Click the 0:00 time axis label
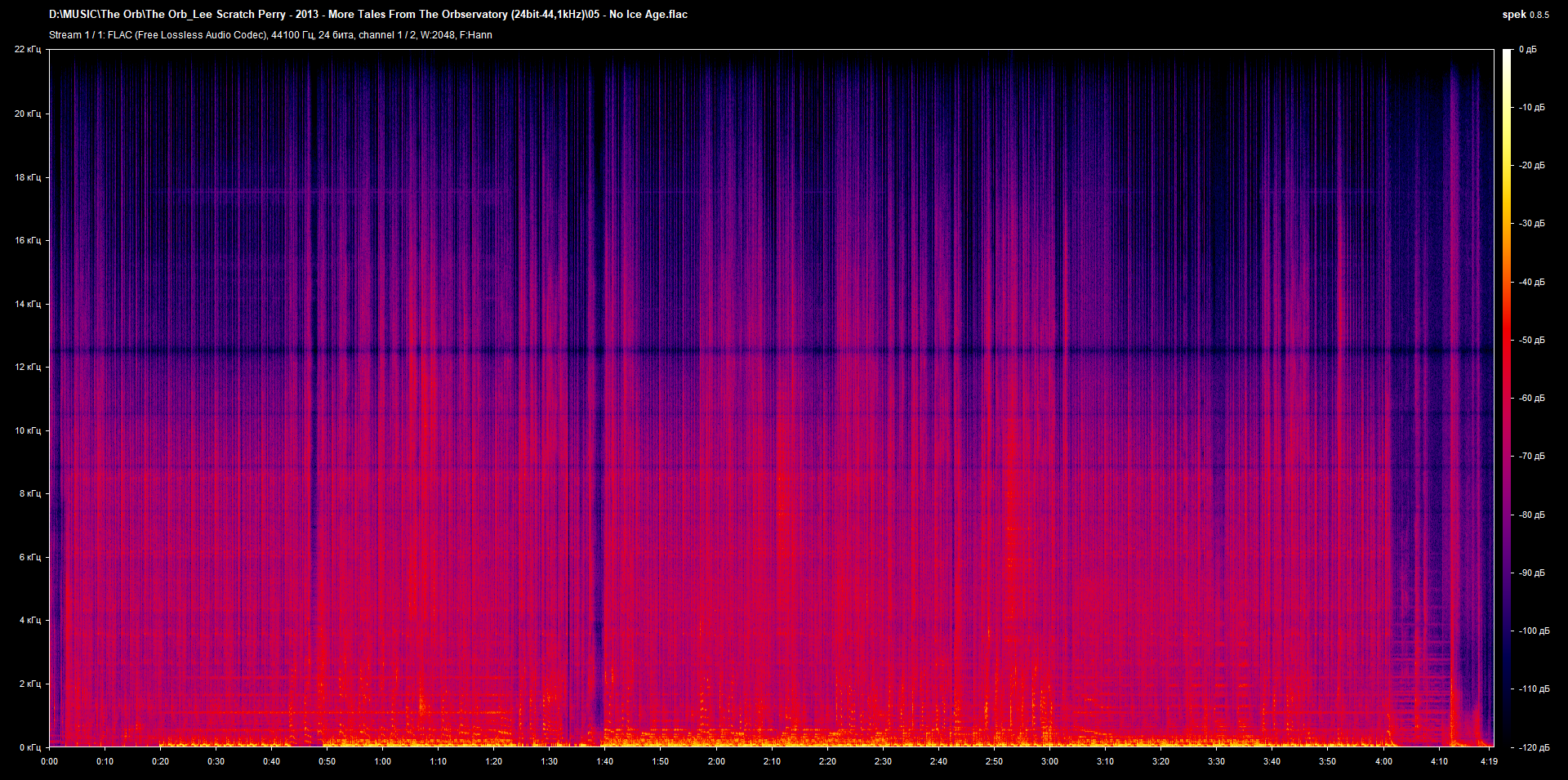1568x780 pixels. (49, 761)
